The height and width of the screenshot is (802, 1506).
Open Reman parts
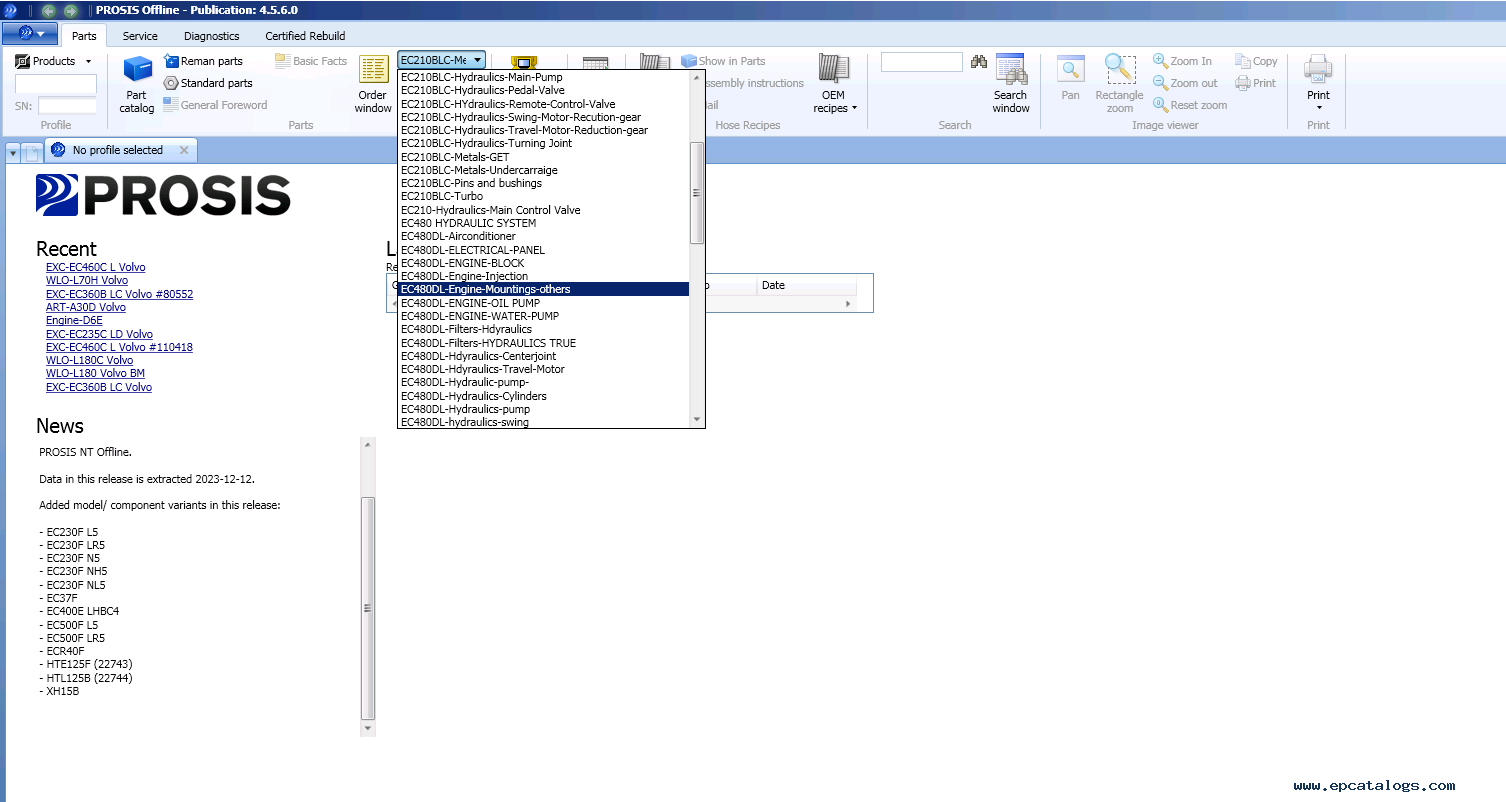pos(203,61)
